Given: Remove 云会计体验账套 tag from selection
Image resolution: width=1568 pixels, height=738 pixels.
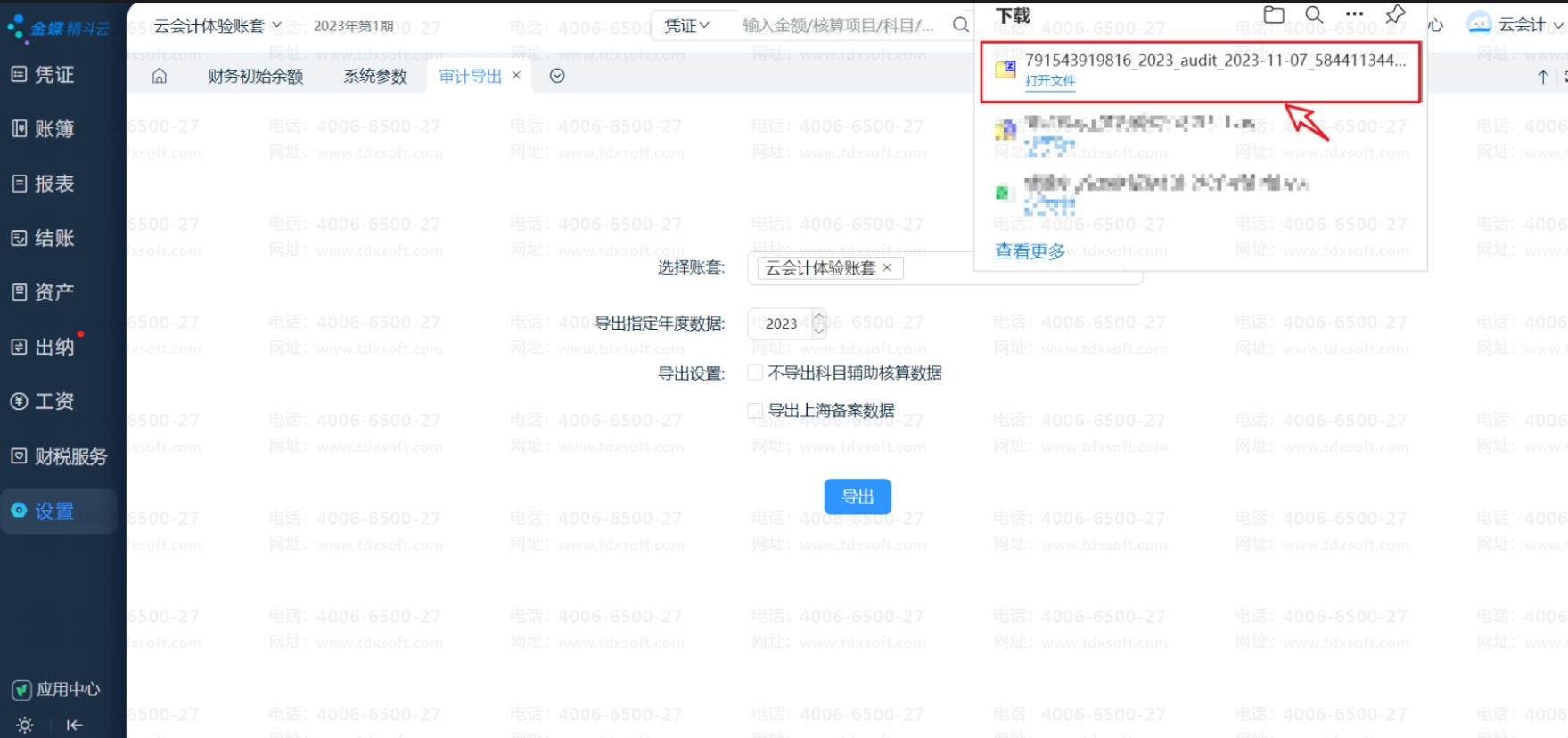Looking at the screenshot, I should (887, 267).
